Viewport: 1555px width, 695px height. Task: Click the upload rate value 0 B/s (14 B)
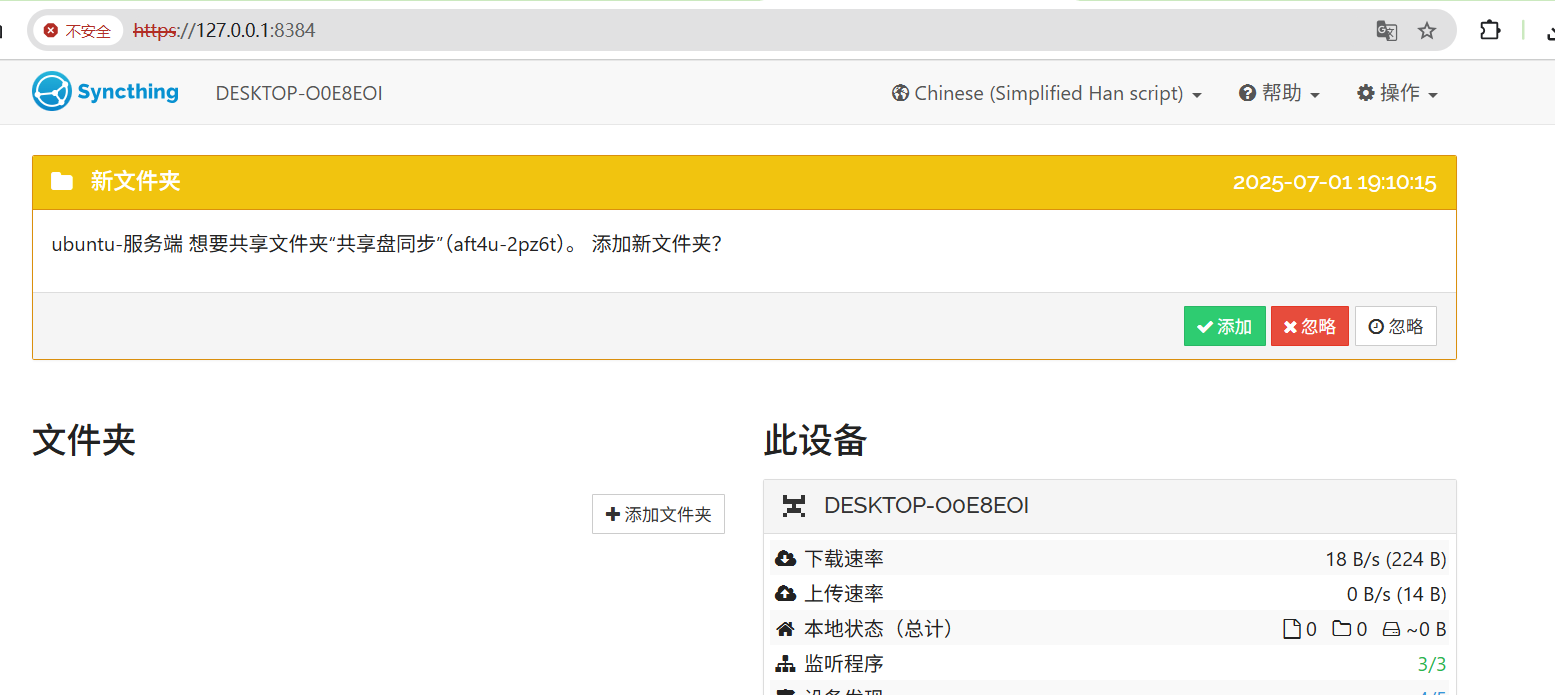[1396, 594]
